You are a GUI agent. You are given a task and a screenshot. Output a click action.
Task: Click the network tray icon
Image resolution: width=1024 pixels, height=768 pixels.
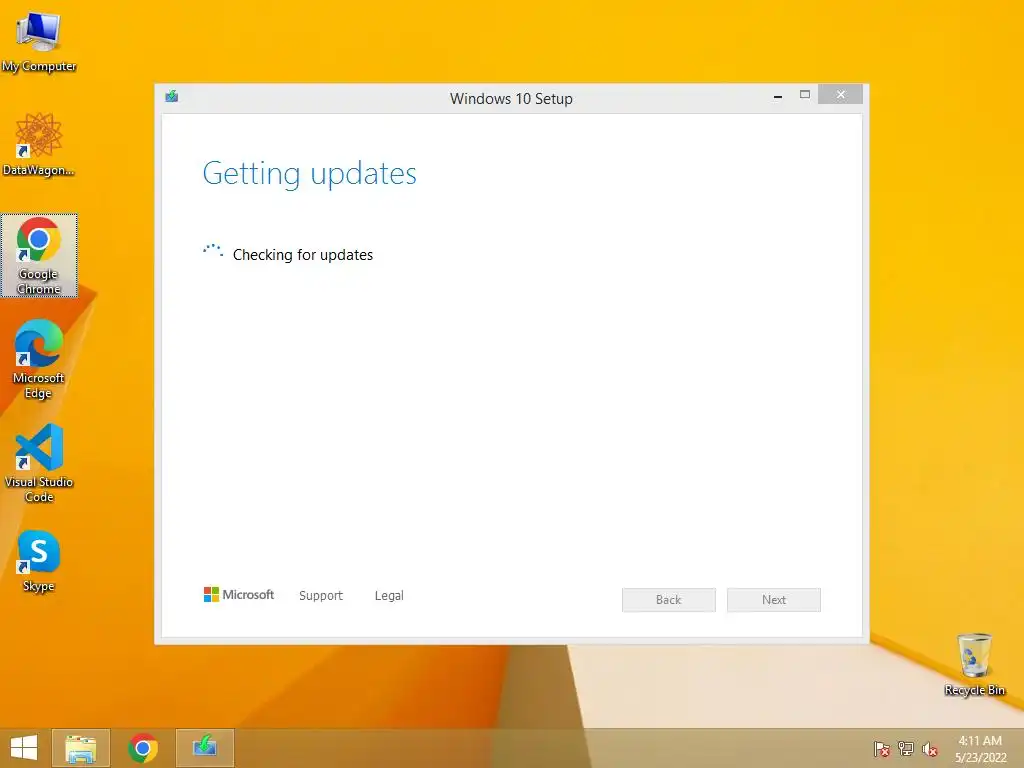coord(906,748)
